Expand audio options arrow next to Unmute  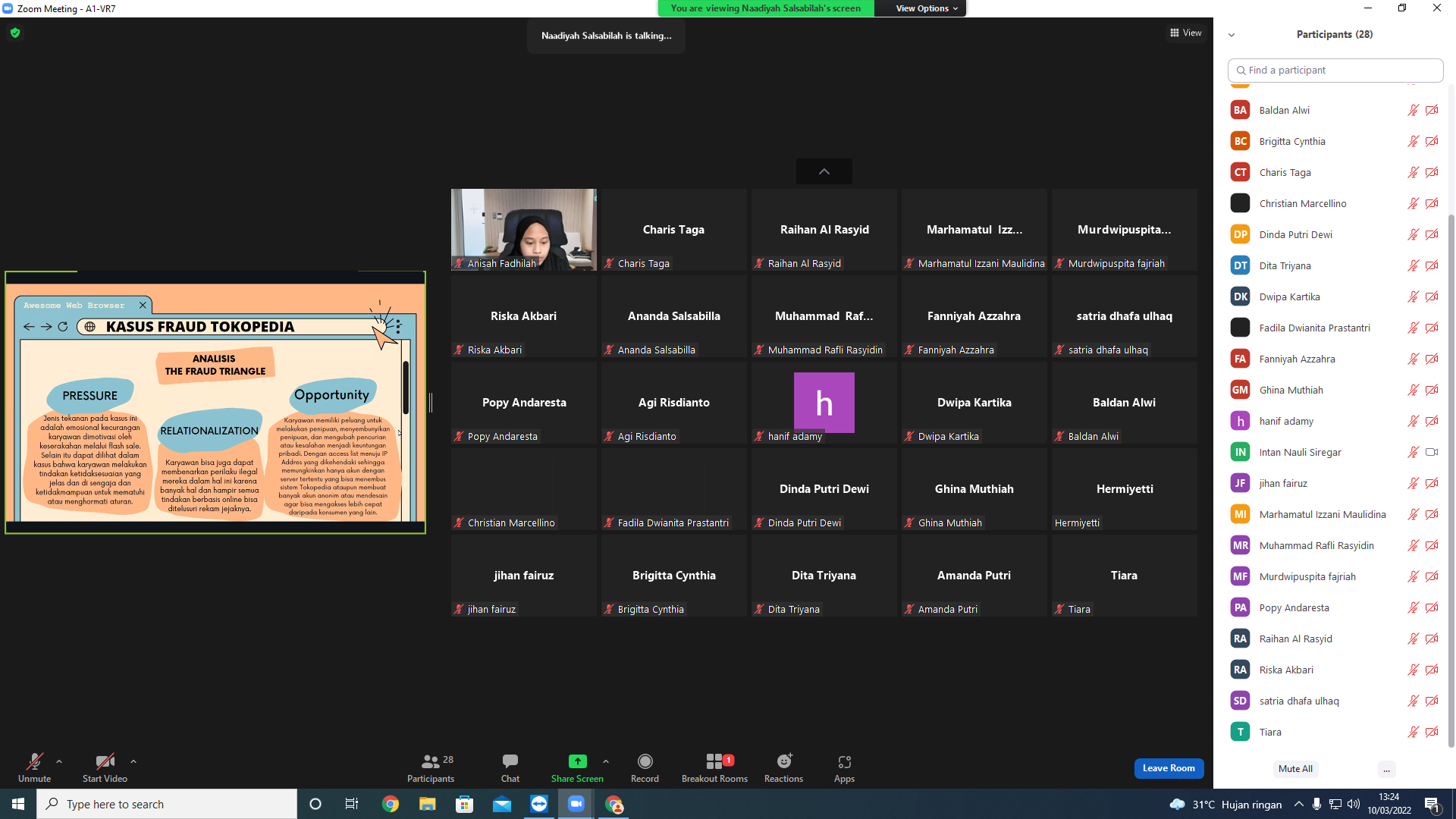click(59, 761)
